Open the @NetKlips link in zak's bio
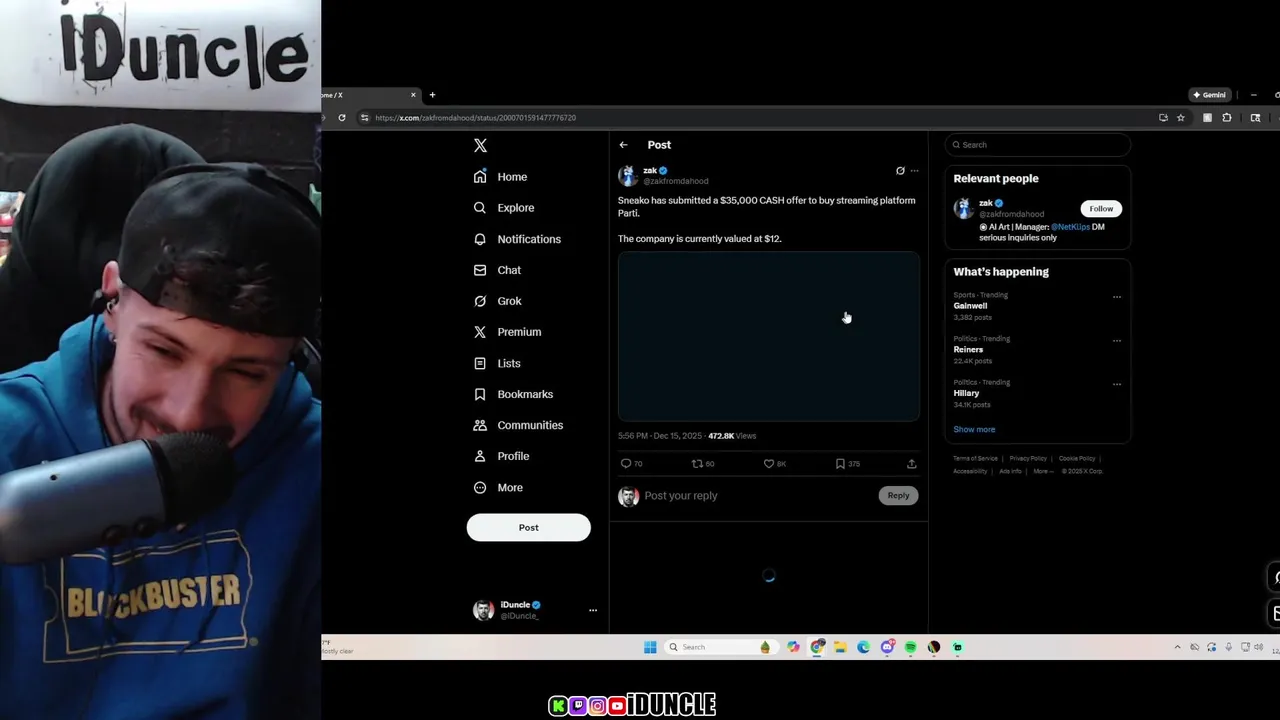This screenshot has height=720, width=1280. point(1070,227)
